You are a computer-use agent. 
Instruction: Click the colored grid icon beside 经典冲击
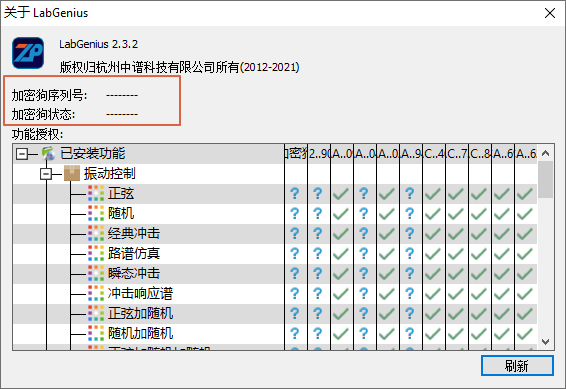(96, 233)
